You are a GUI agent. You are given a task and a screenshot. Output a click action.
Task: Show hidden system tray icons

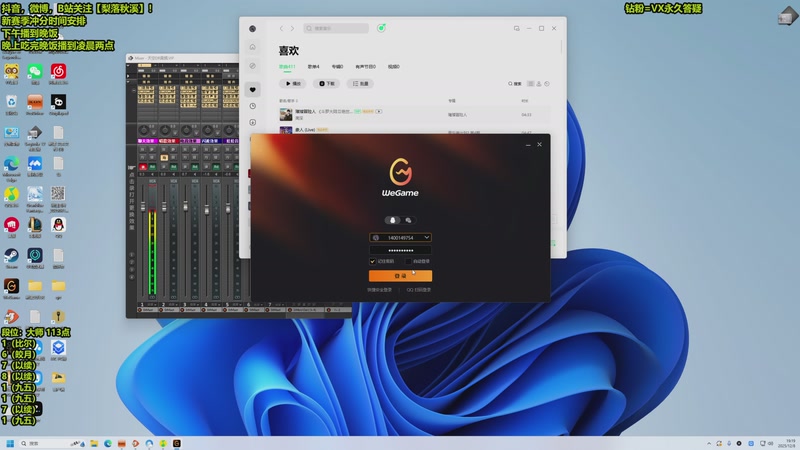coord(709,443)
